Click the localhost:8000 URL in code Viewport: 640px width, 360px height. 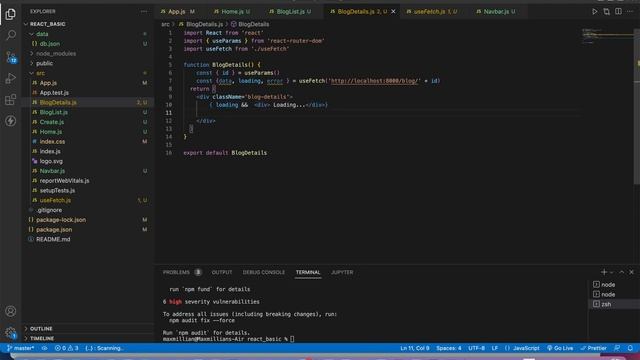(x=374, y=81)
